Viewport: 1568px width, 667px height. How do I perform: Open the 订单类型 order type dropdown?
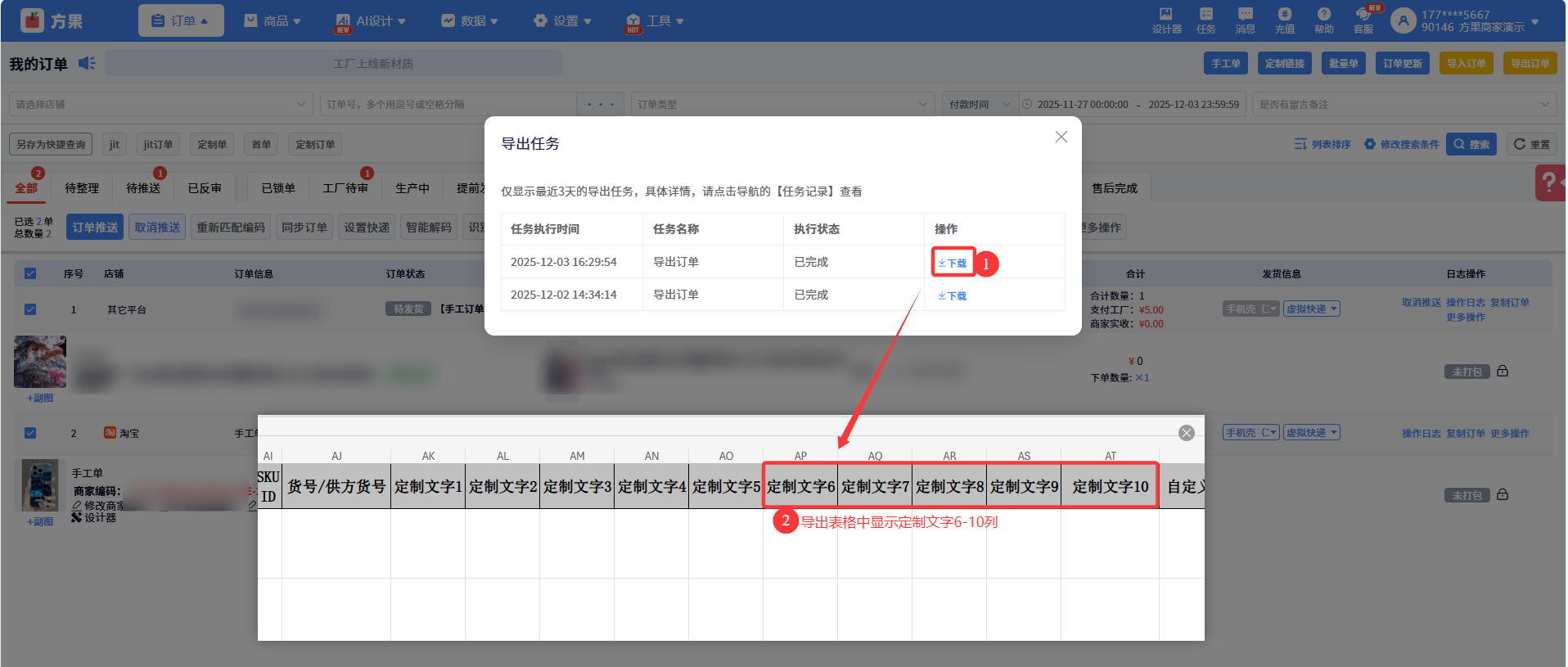[x=782, y=104]
